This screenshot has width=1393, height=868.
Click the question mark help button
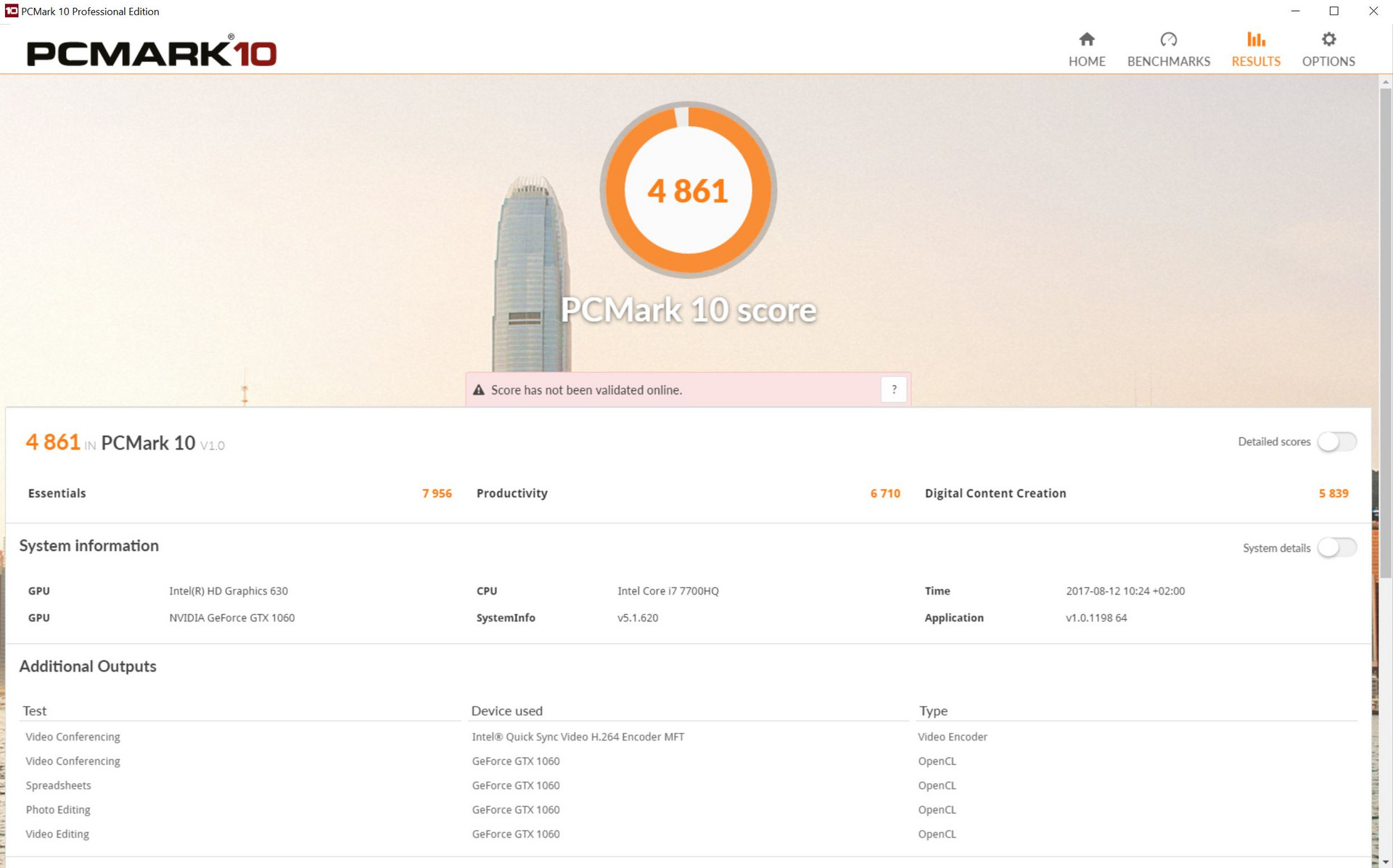[894, 389]
